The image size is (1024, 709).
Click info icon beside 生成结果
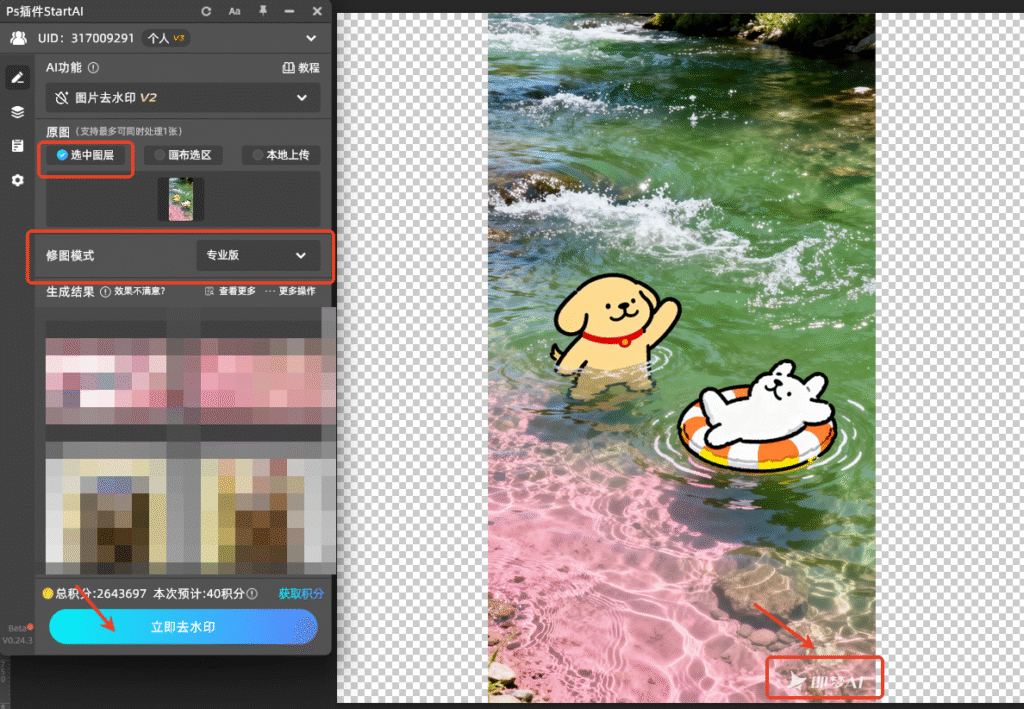(x=105, y=292)
